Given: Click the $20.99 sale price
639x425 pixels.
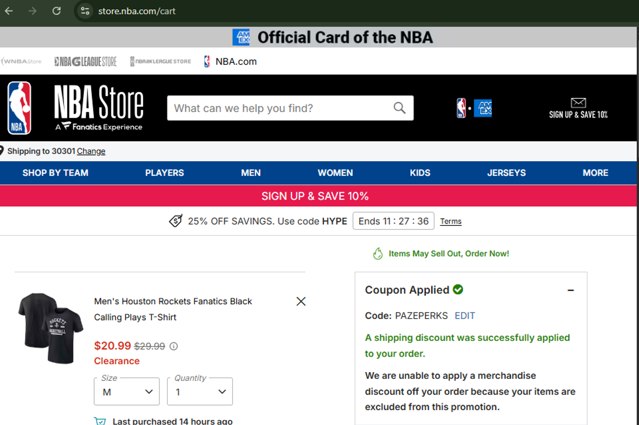Looking at the screenshot, I should tap(112, 346).
